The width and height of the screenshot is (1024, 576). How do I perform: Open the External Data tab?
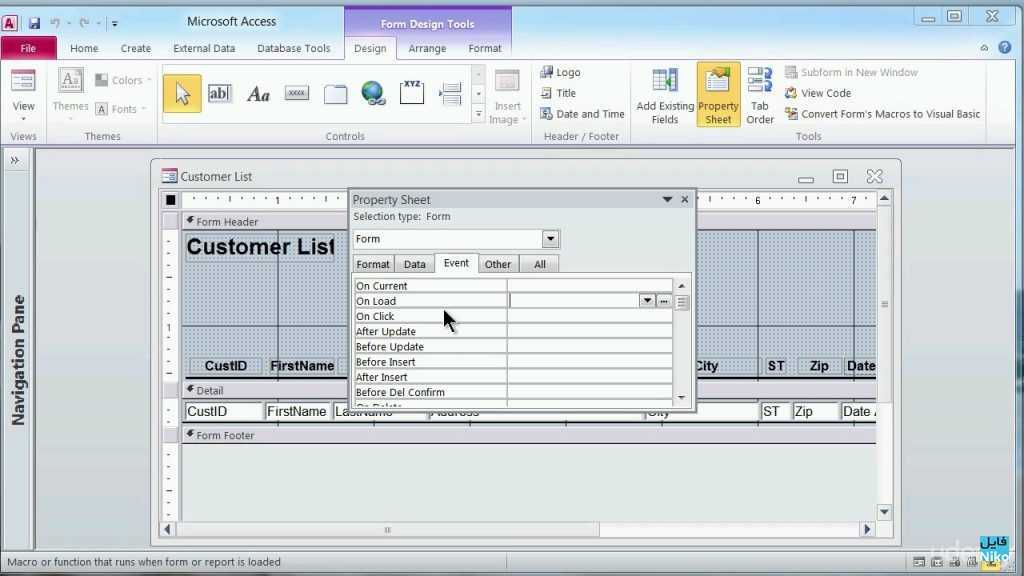click(204, 48)
